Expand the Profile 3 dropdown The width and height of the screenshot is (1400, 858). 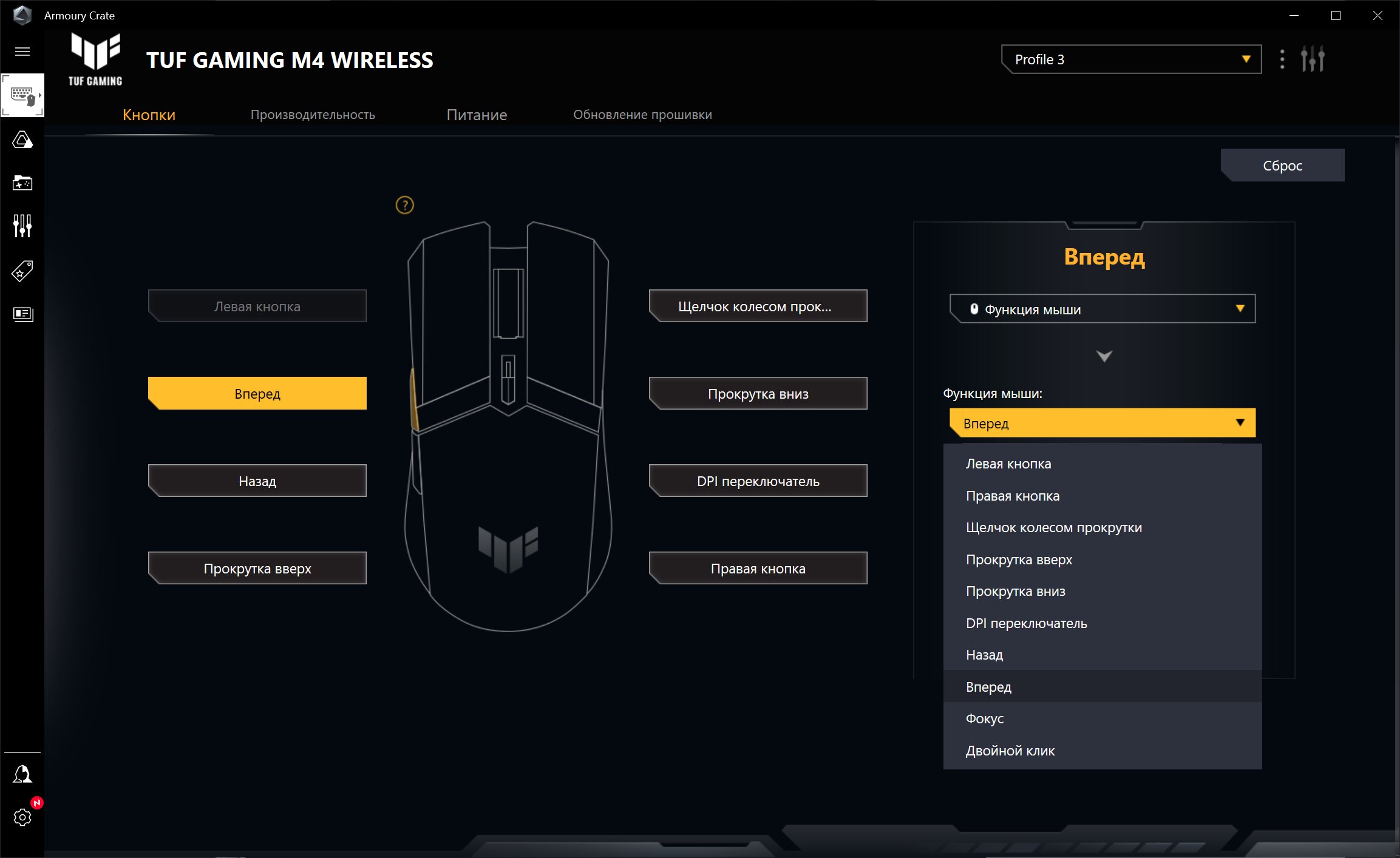[1131, 59]
